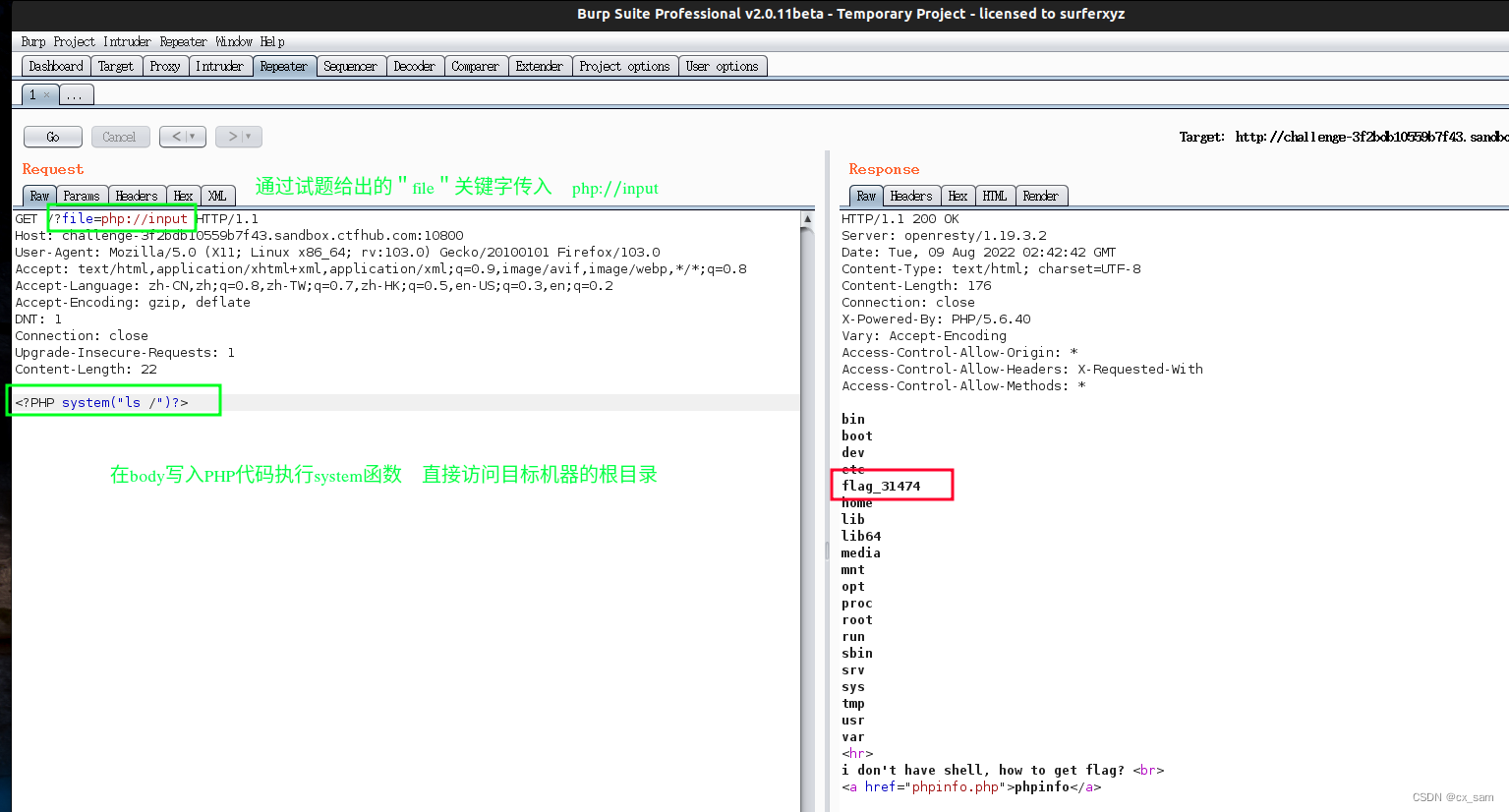This screenshot has width=1509, height=812.
Task: Select the Repeater tool tab
Action: point(284,66)
